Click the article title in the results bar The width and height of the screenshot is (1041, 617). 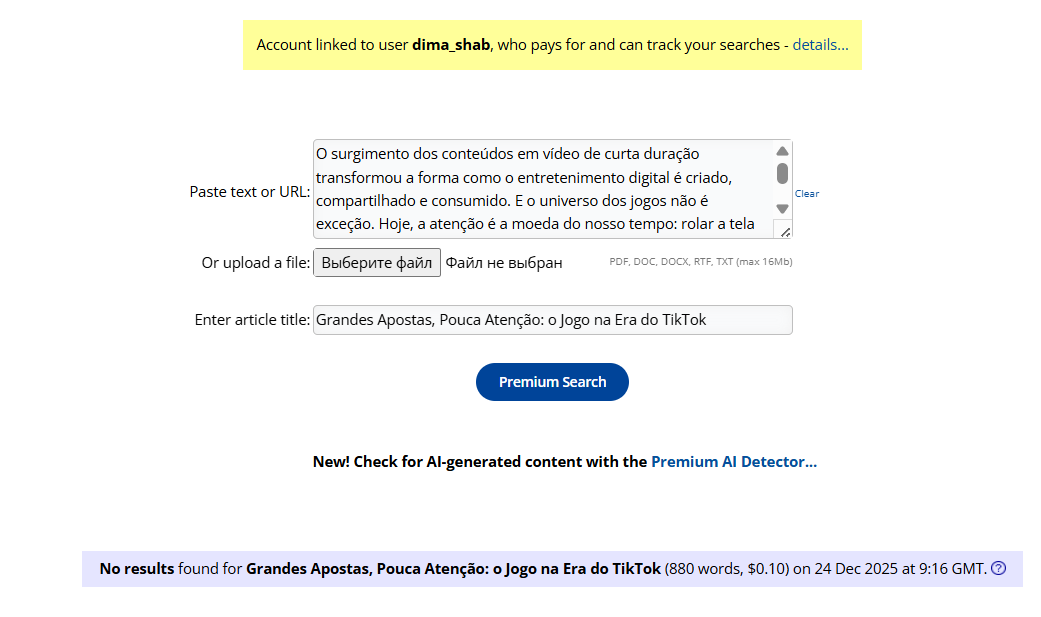click(453, 569)
